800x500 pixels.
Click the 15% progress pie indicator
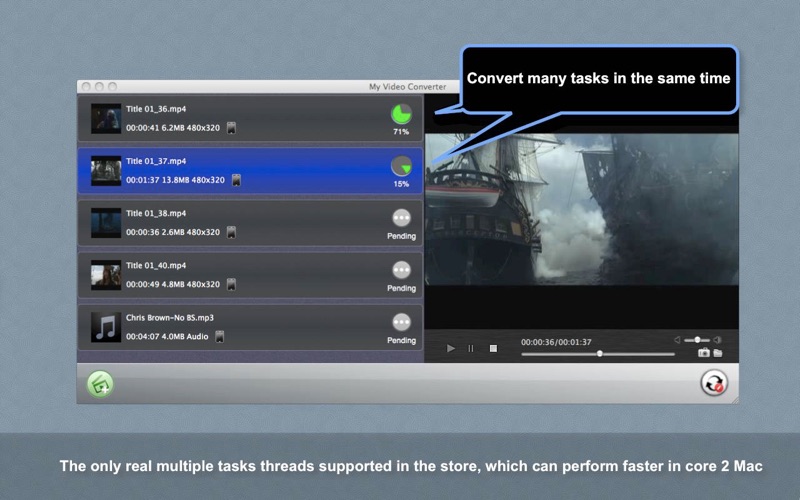coord(401,166)
